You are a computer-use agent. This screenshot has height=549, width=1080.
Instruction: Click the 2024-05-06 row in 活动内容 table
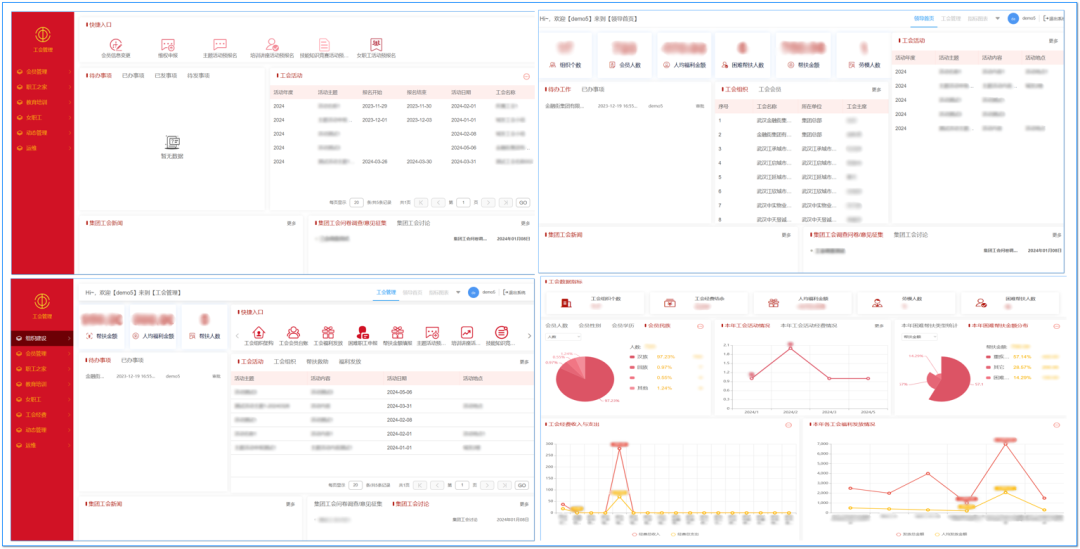pos(382,391)
